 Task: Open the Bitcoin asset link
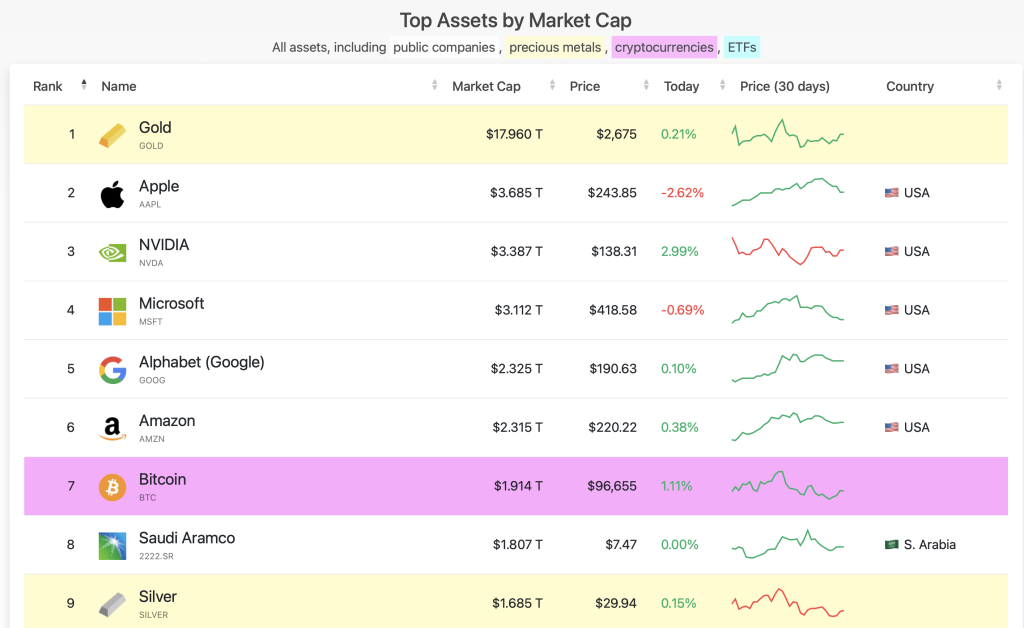pyautogui.click(x=162, y=480)
